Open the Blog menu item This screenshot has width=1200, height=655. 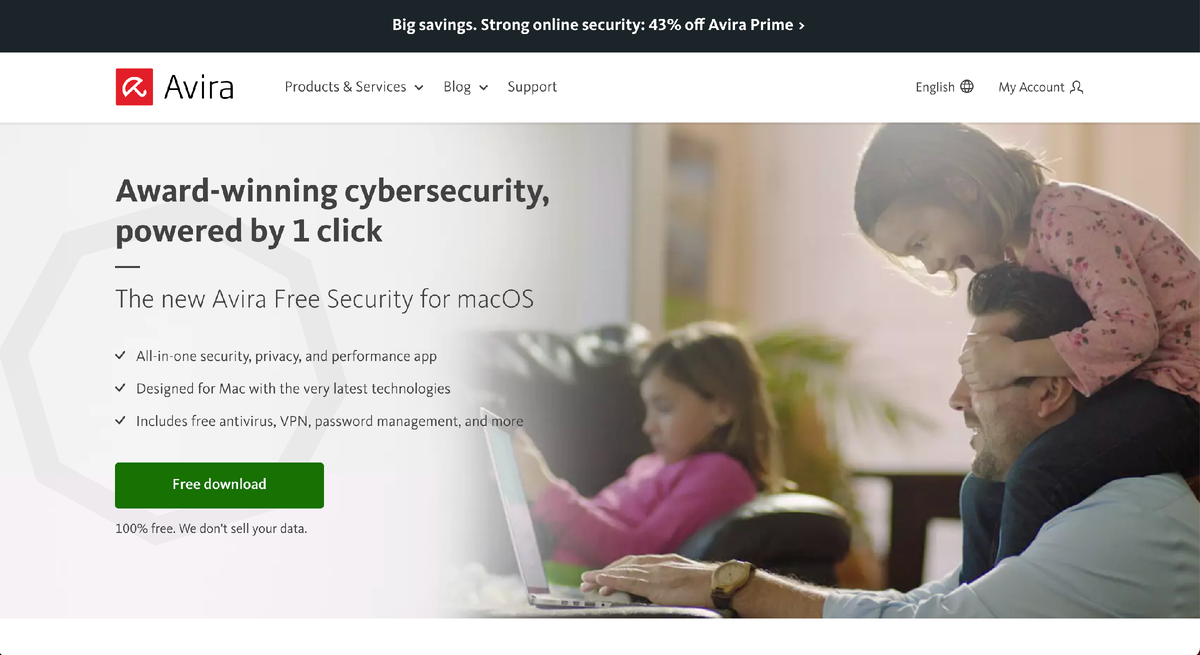[466, 87]
